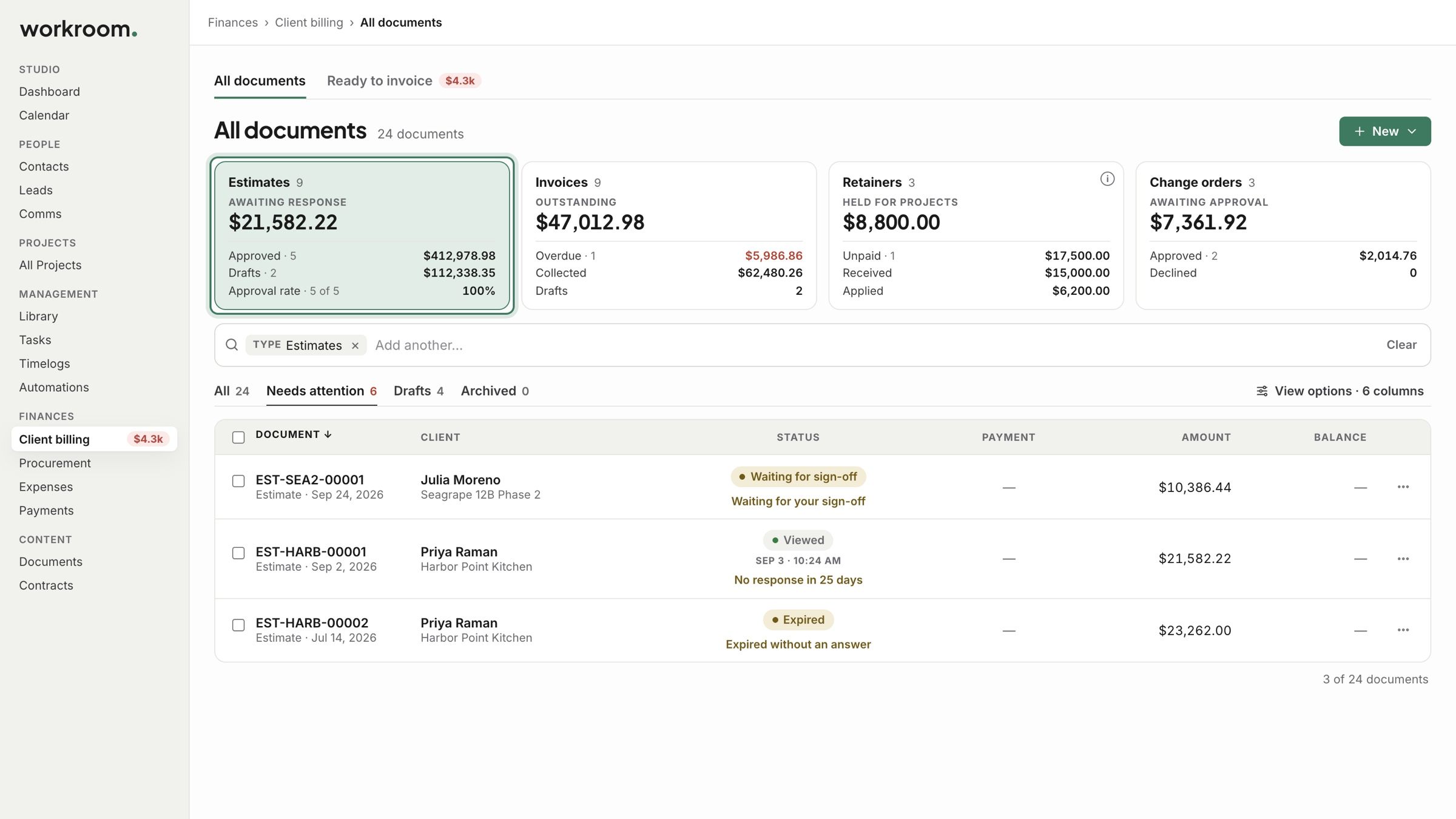Open client Julia Moreno

(460, 480)
